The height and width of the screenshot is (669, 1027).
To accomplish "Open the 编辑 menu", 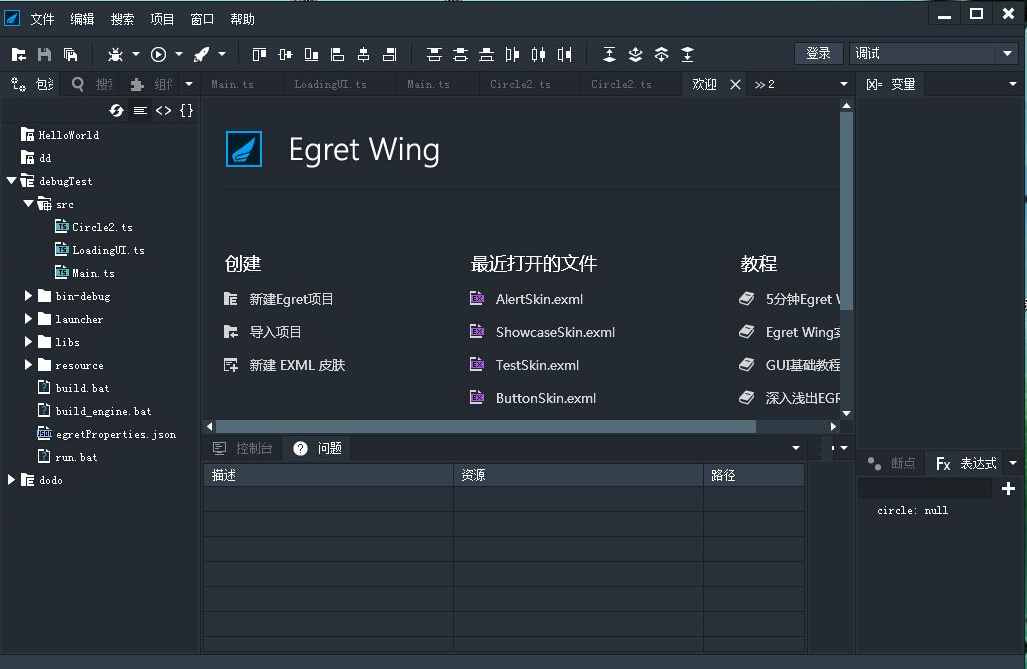I will 83,19.
